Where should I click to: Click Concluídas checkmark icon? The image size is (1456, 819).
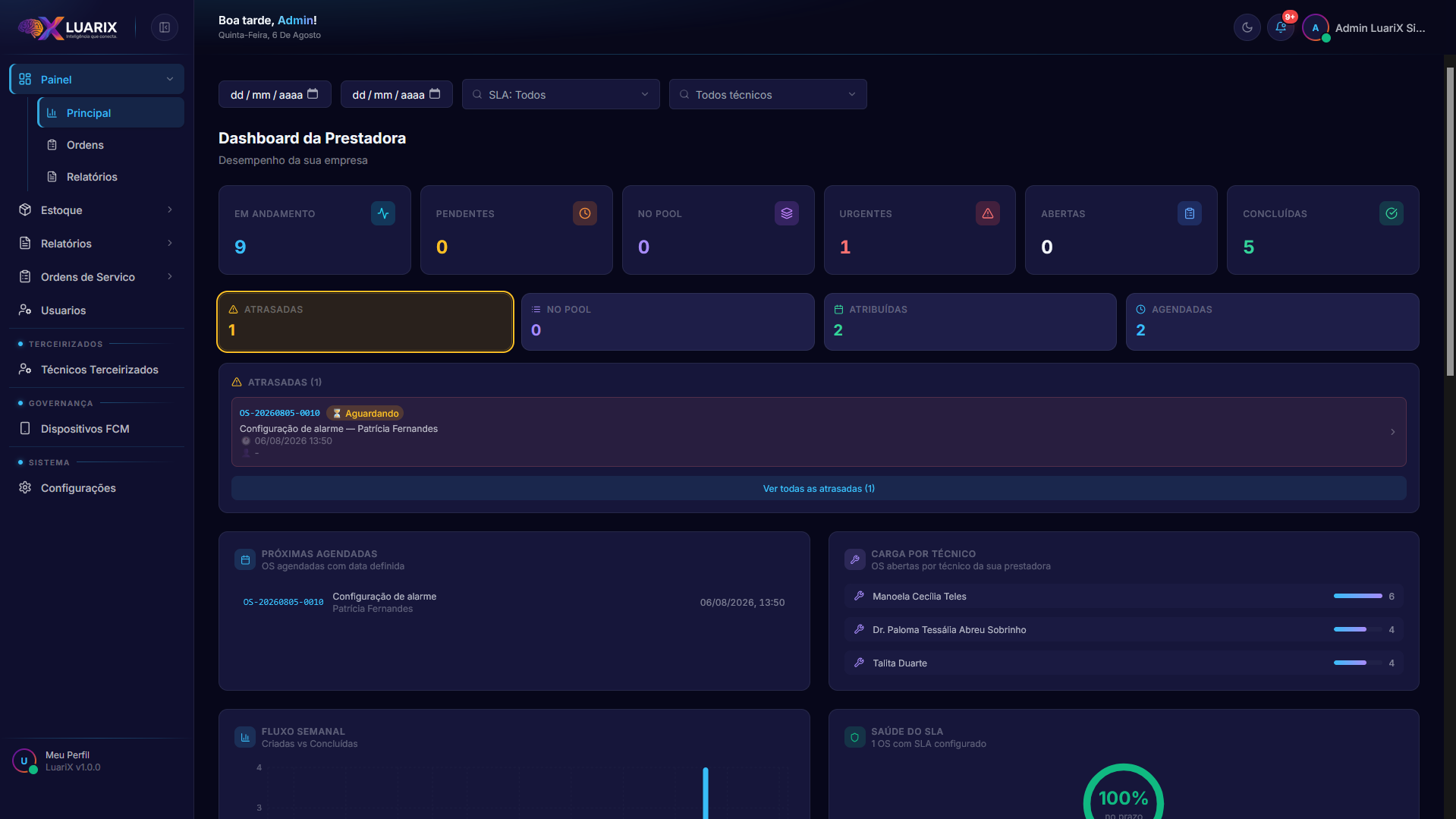click(1392, 213)
